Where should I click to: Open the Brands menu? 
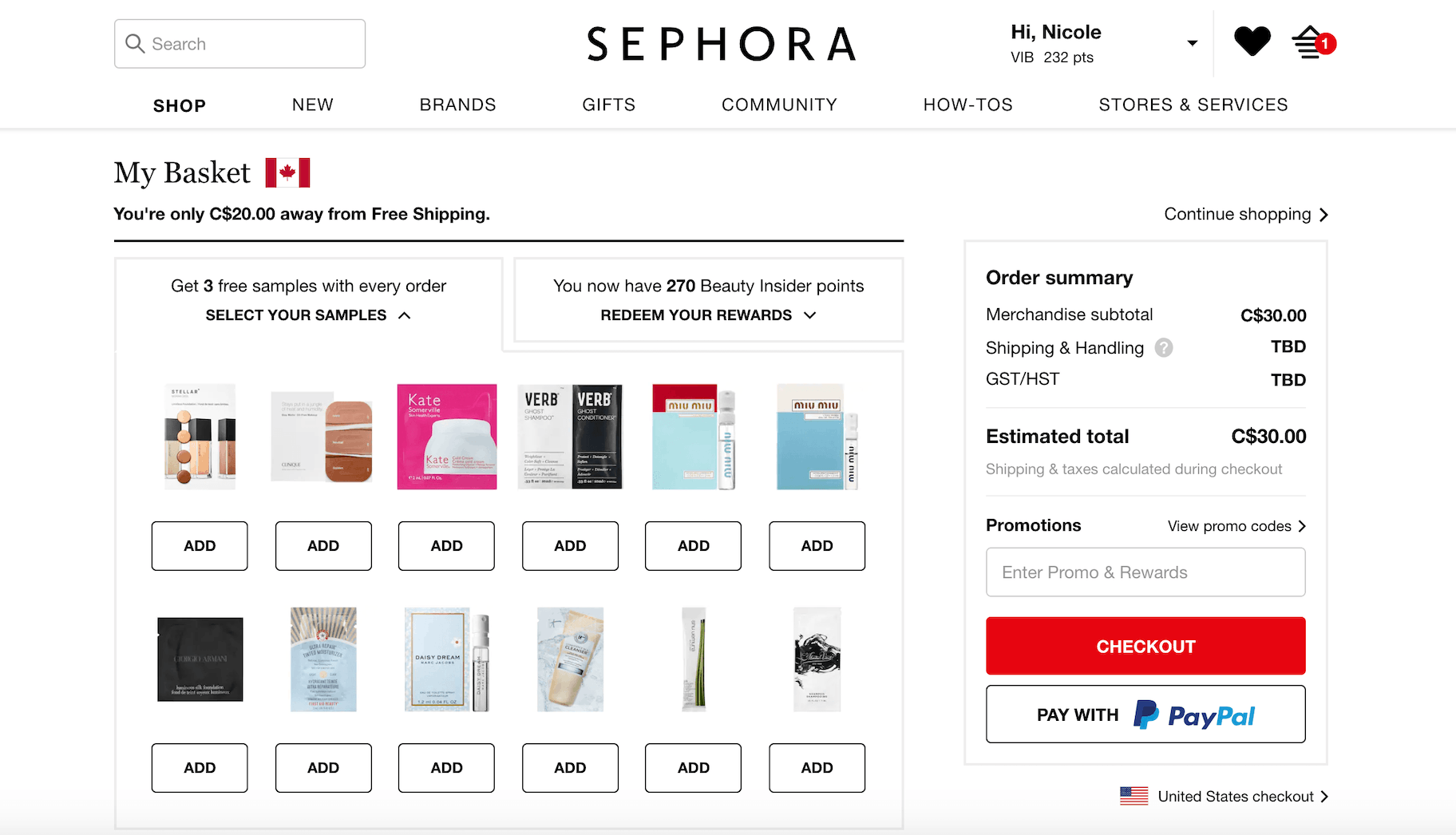click(457, 105)
